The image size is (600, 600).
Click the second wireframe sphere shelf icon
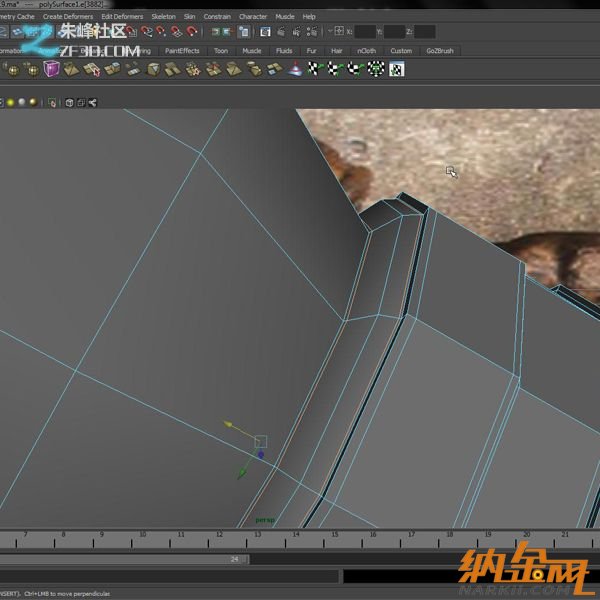click(32, 69)
